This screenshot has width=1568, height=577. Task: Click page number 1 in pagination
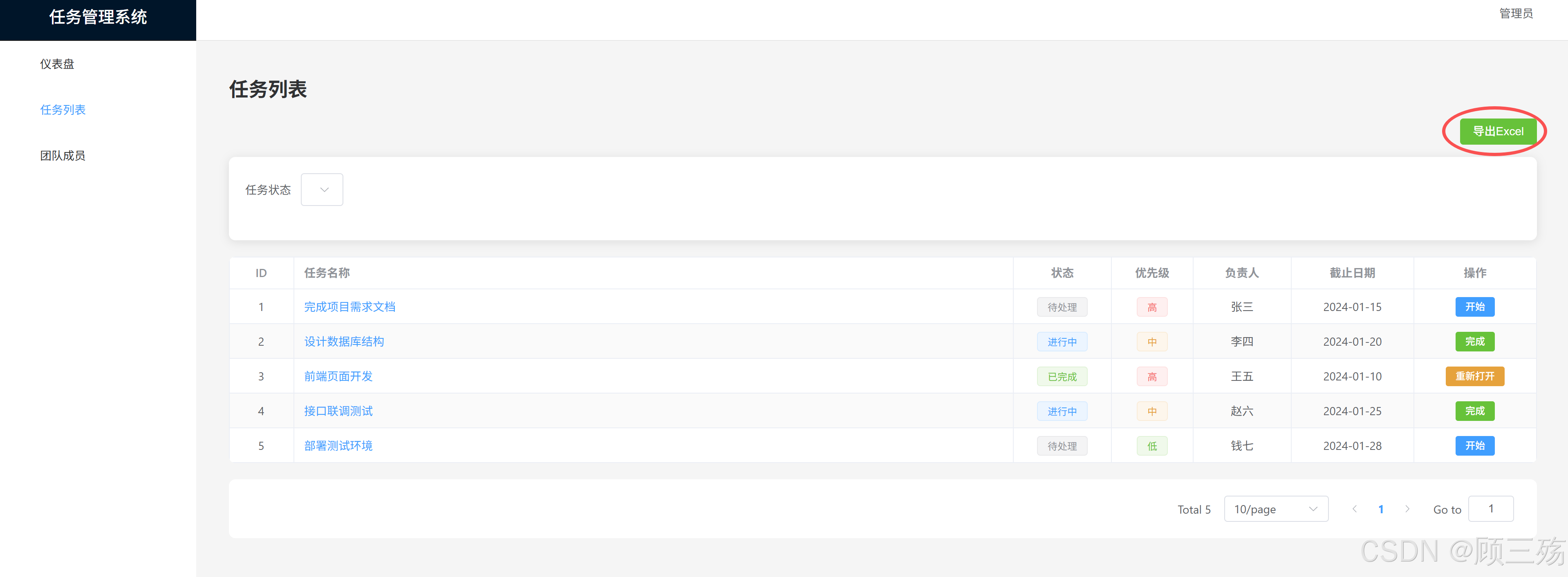click(x=1380, y=509)
